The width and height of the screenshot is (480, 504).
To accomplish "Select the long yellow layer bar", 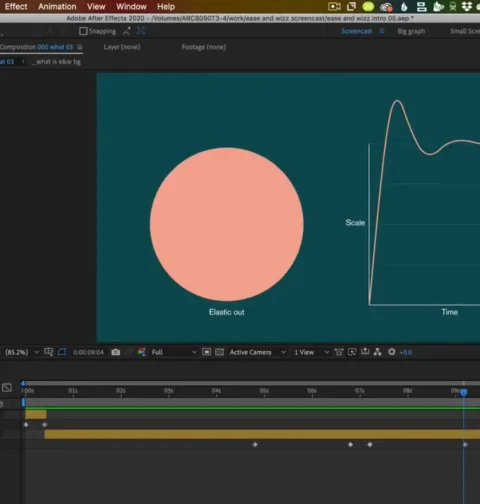I will point(262,434).
